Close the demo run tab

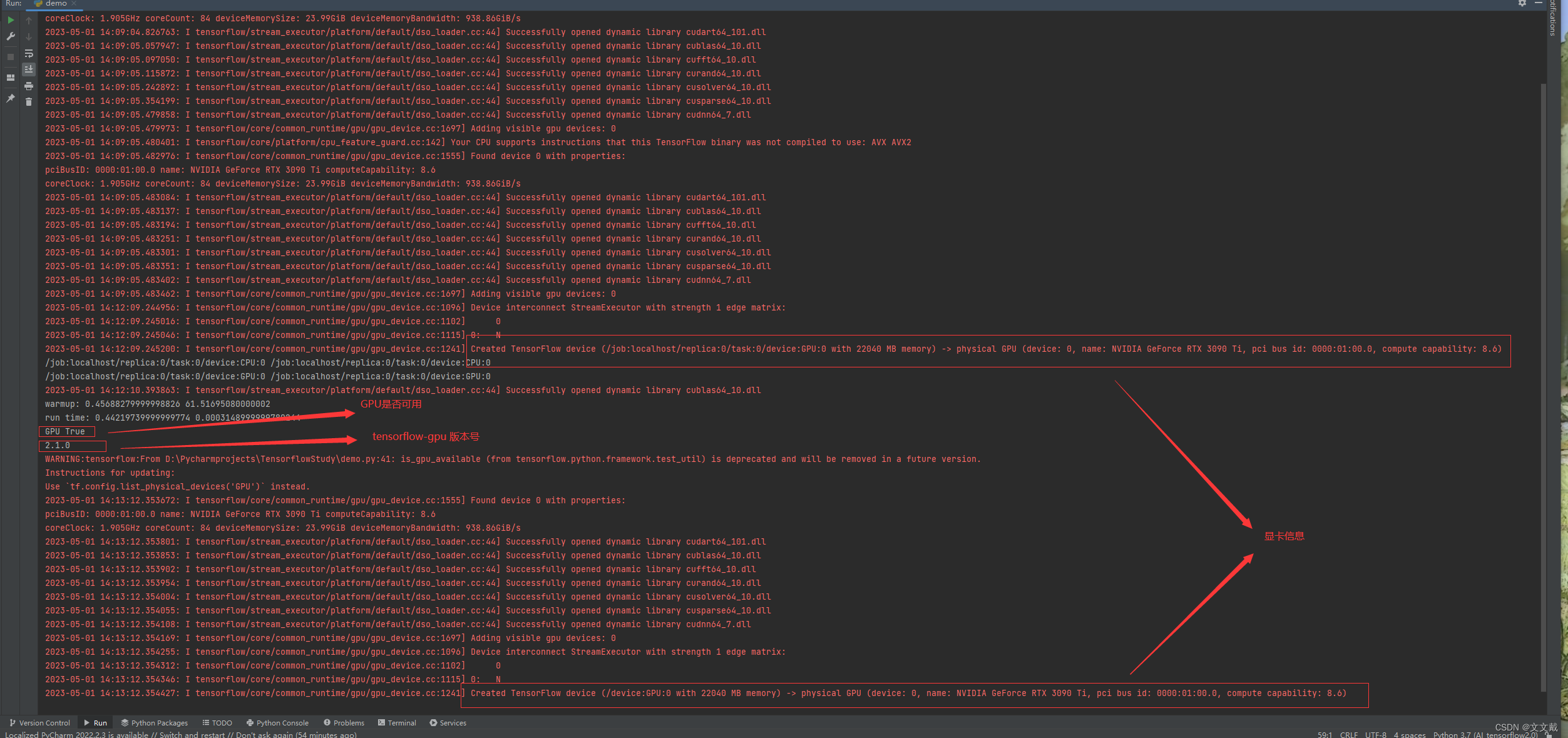(x=74, y=3)
